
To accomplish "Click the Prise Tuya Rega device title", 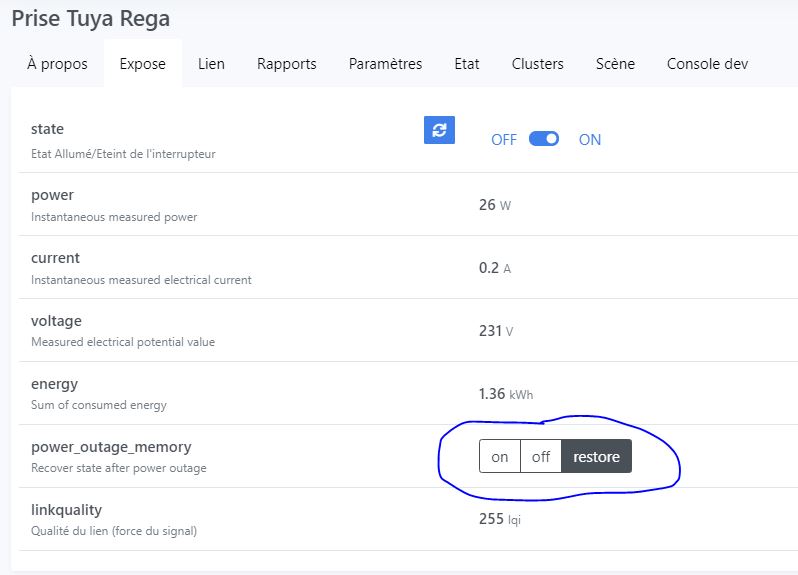I will [x=91, y=19].
